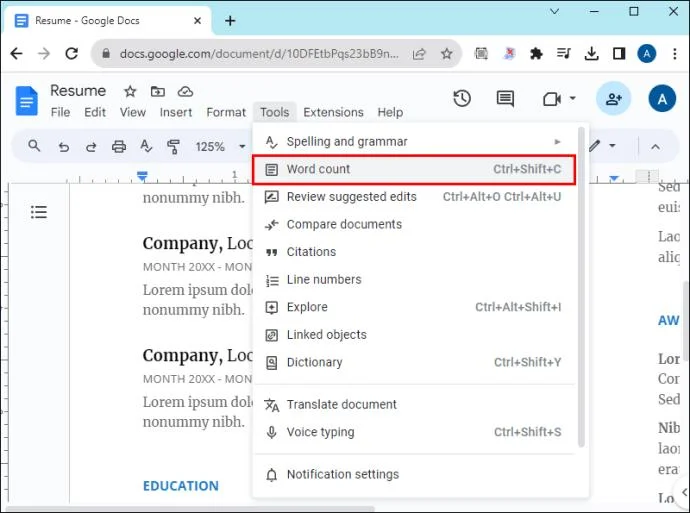Open version history clock icon
Screen dimensions: 690x513
pos(462,98)
